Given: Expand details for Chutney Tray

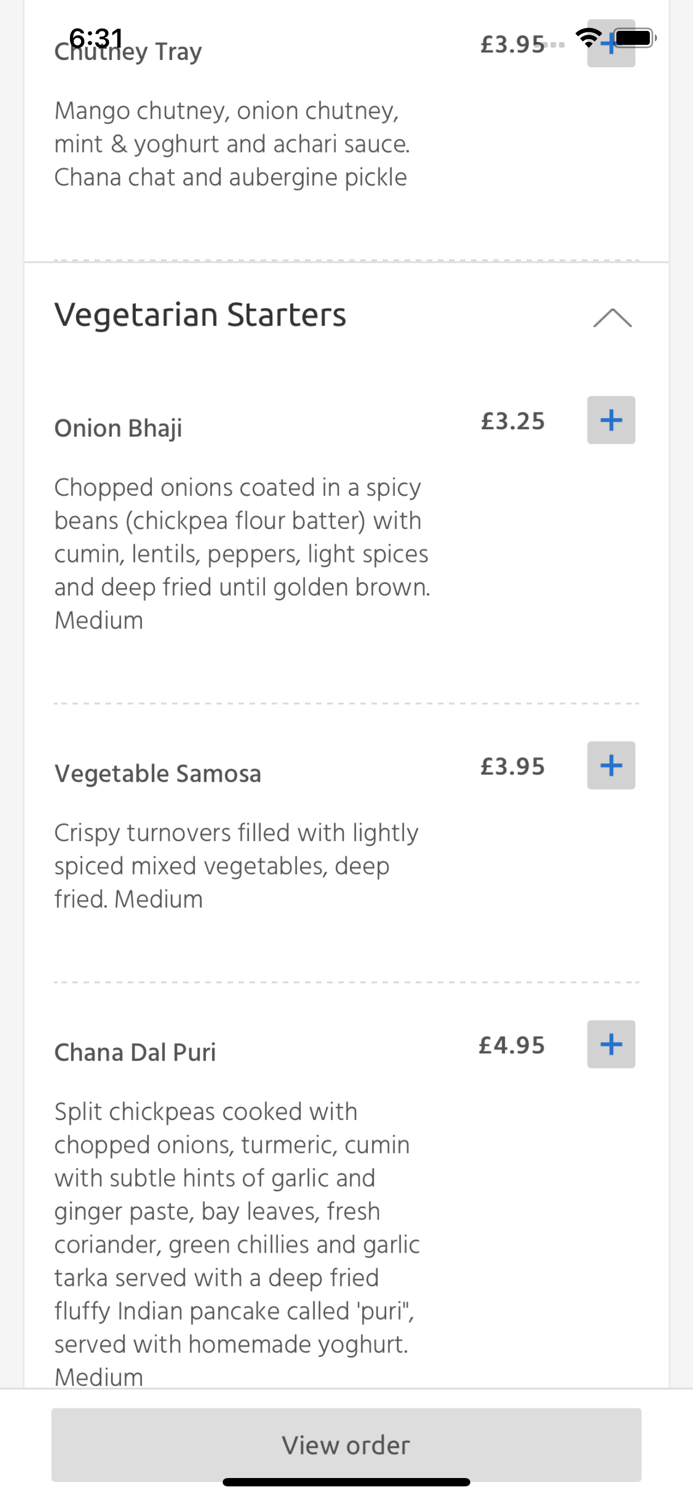Looking at the screenshot, I should pos(128,51).
